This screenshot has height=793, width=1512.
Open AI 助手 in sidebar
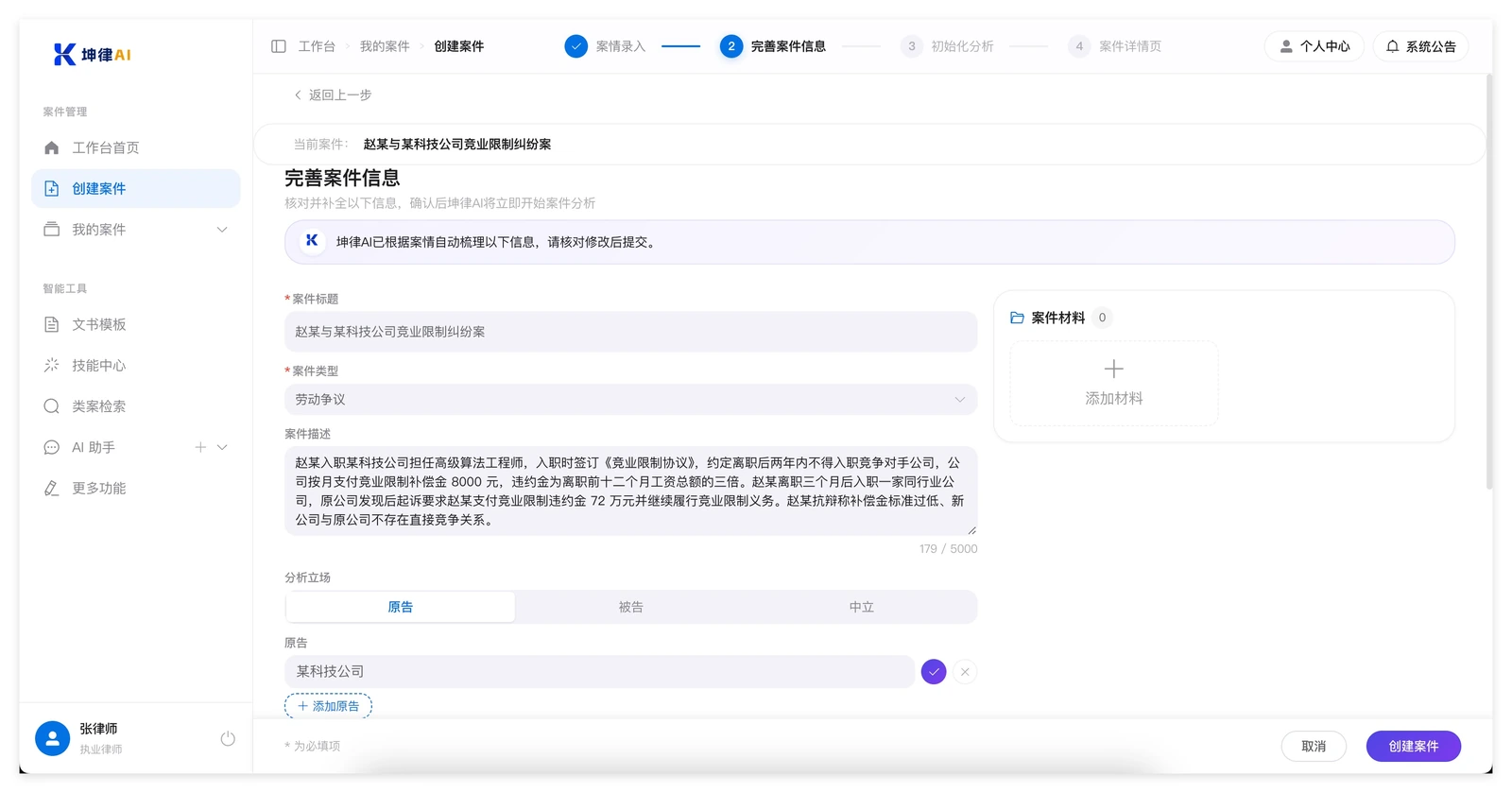136,447
